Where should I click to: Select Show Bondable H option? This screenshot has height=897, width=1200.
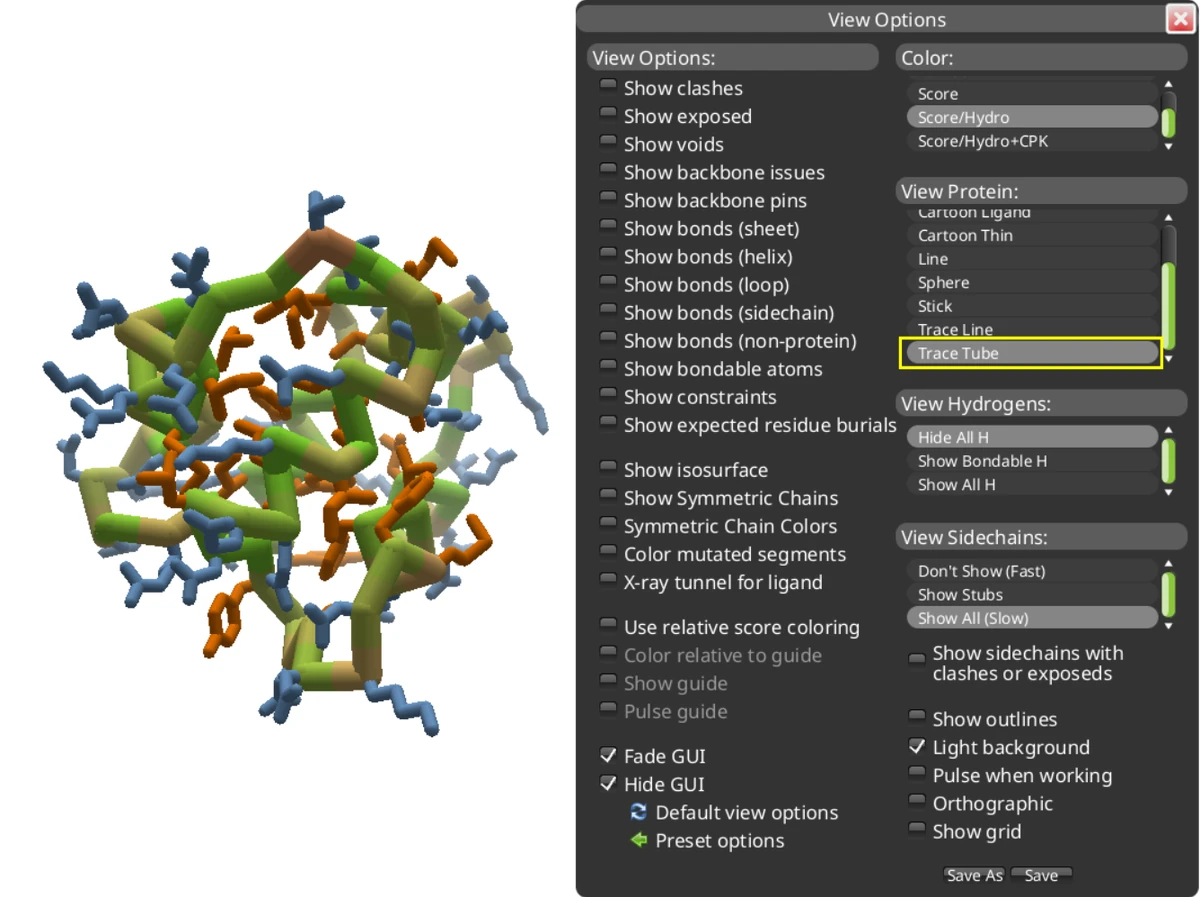pyautogui.click(x=981, y=461)
